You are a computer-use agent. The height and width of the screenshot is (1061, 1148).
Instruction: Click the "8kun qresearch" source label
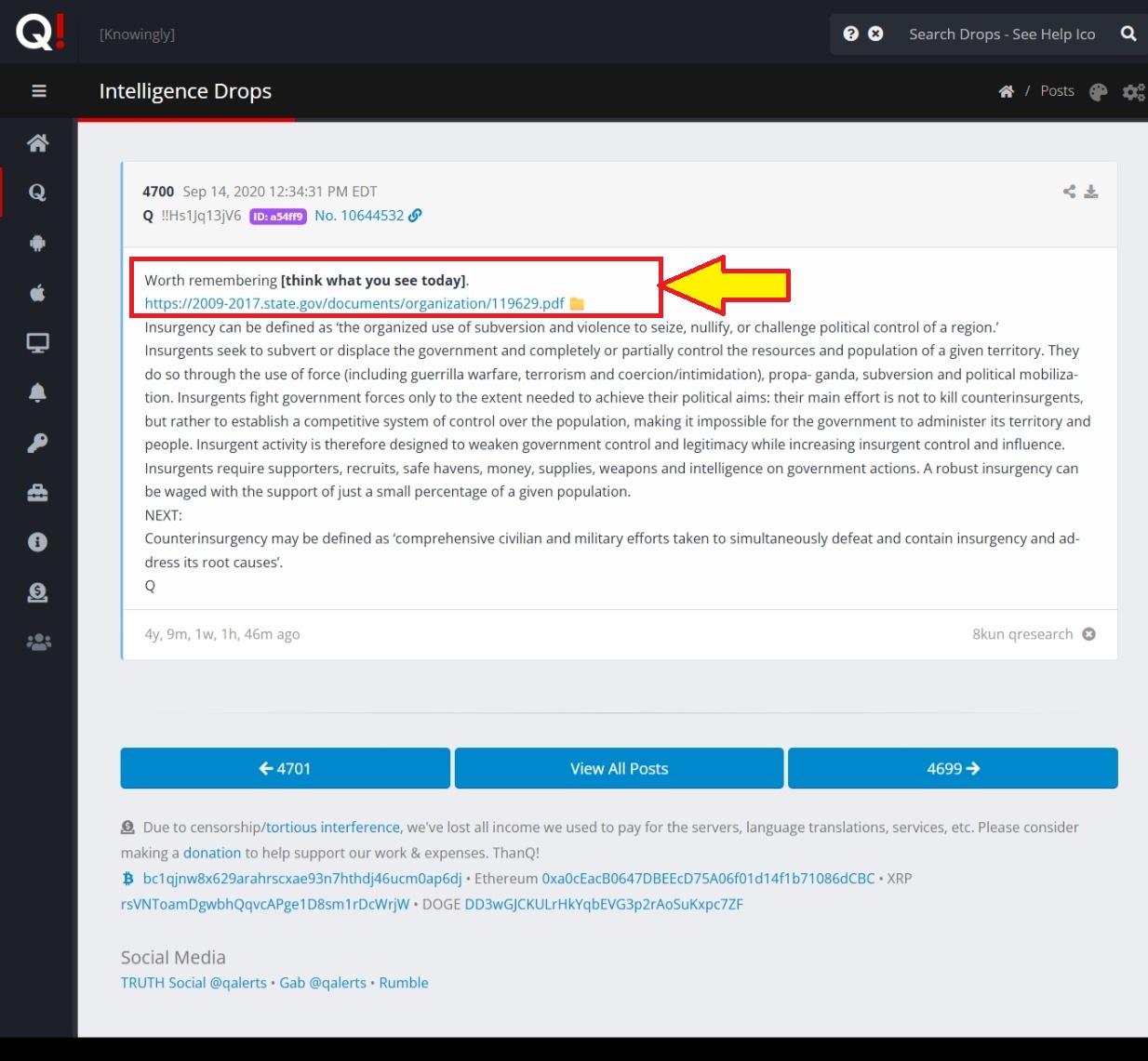(1022, 634)
